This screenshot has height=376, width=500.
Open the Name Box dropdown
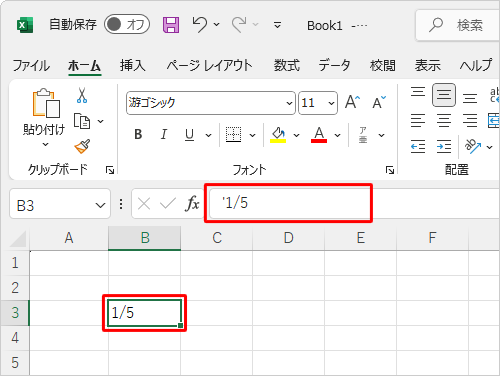100,205
